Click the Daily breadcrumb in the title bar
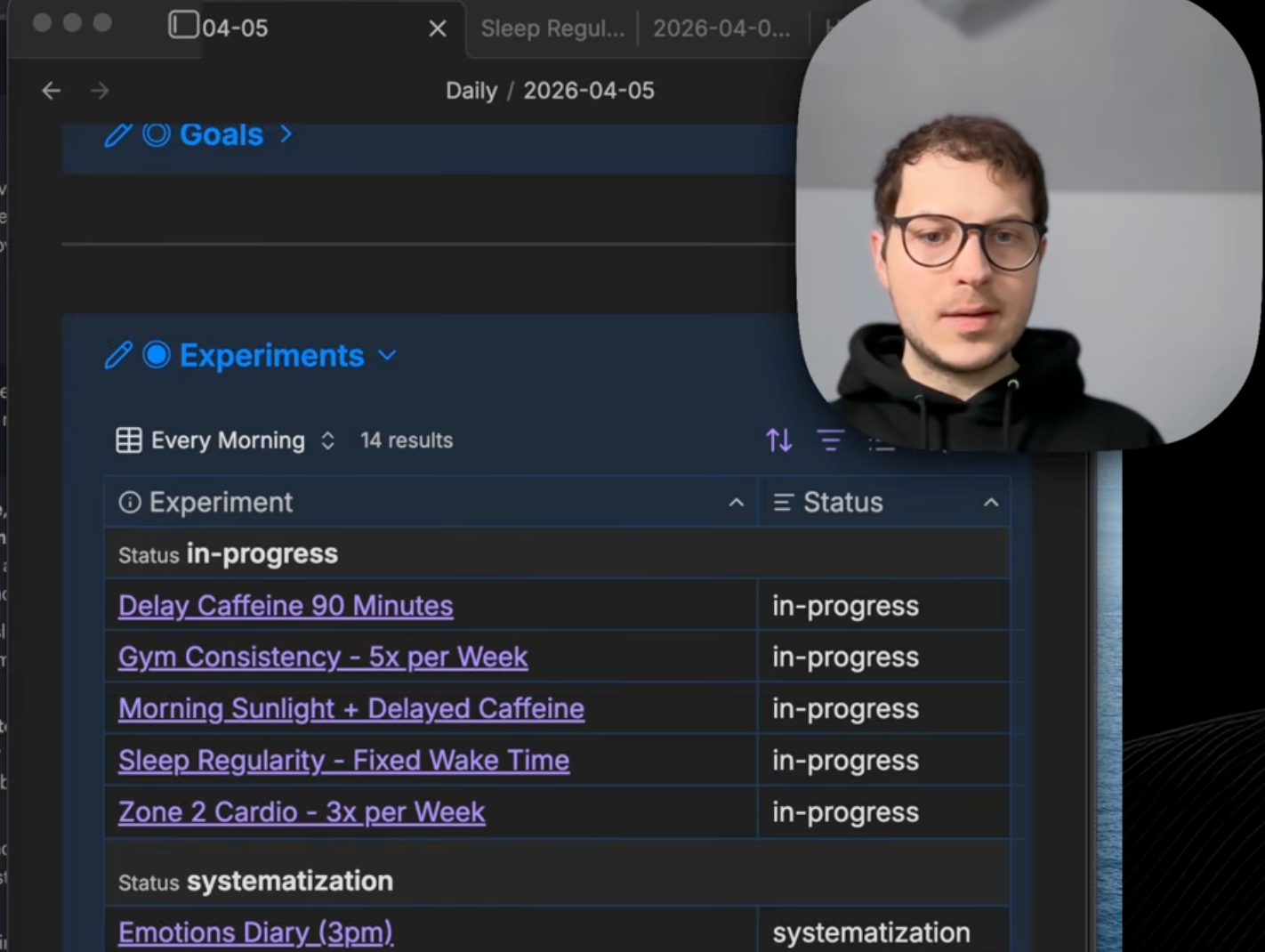1265x952 pixels. (471, 90)
